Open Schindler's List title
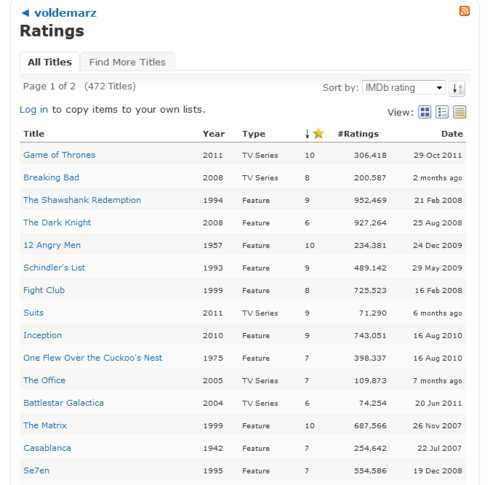The height and width of the screenshot is (485, 490). [x=54, y=268]
